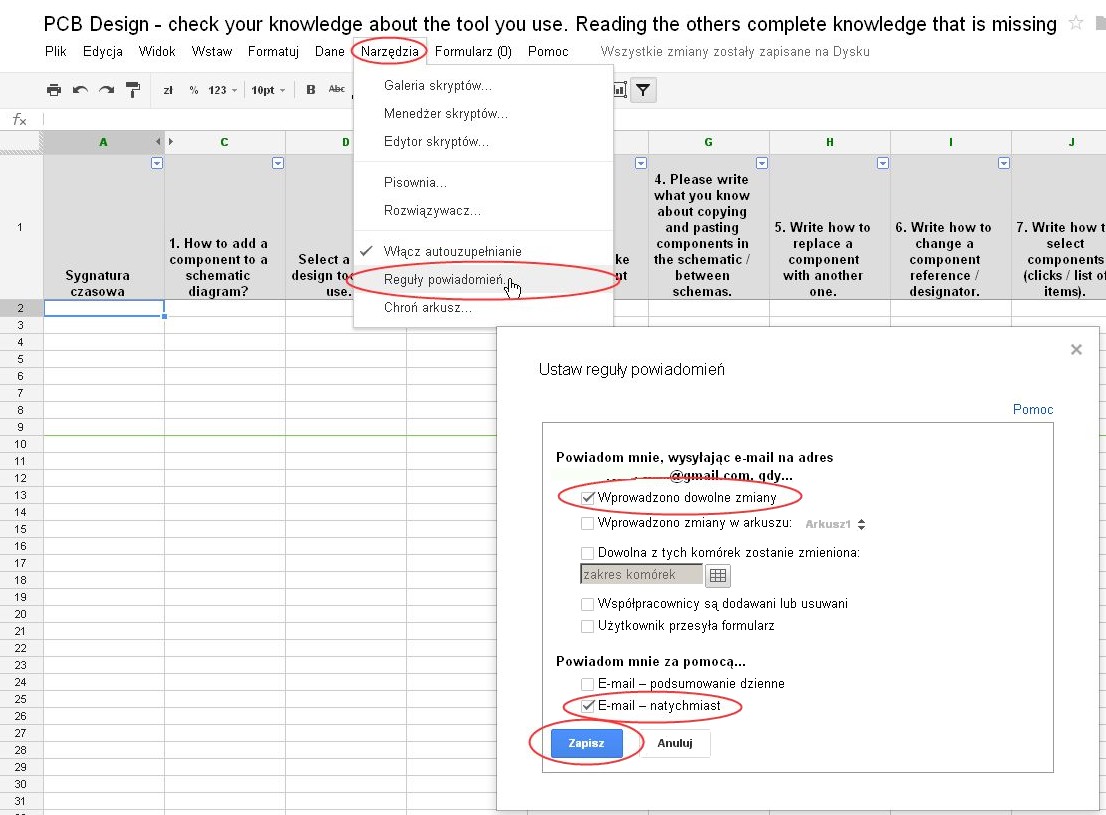Click 'Sygnatura czasowa' header cell
This screenshot has height=815, width=1106.
(104, 227)
